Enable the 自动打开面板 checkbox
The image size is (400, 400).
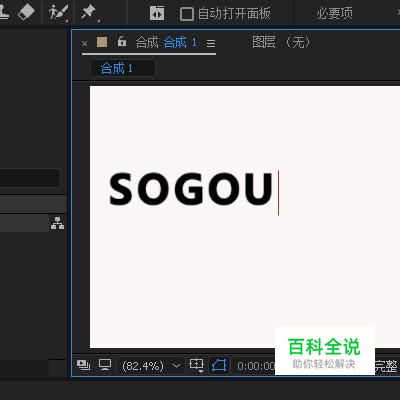187,14
